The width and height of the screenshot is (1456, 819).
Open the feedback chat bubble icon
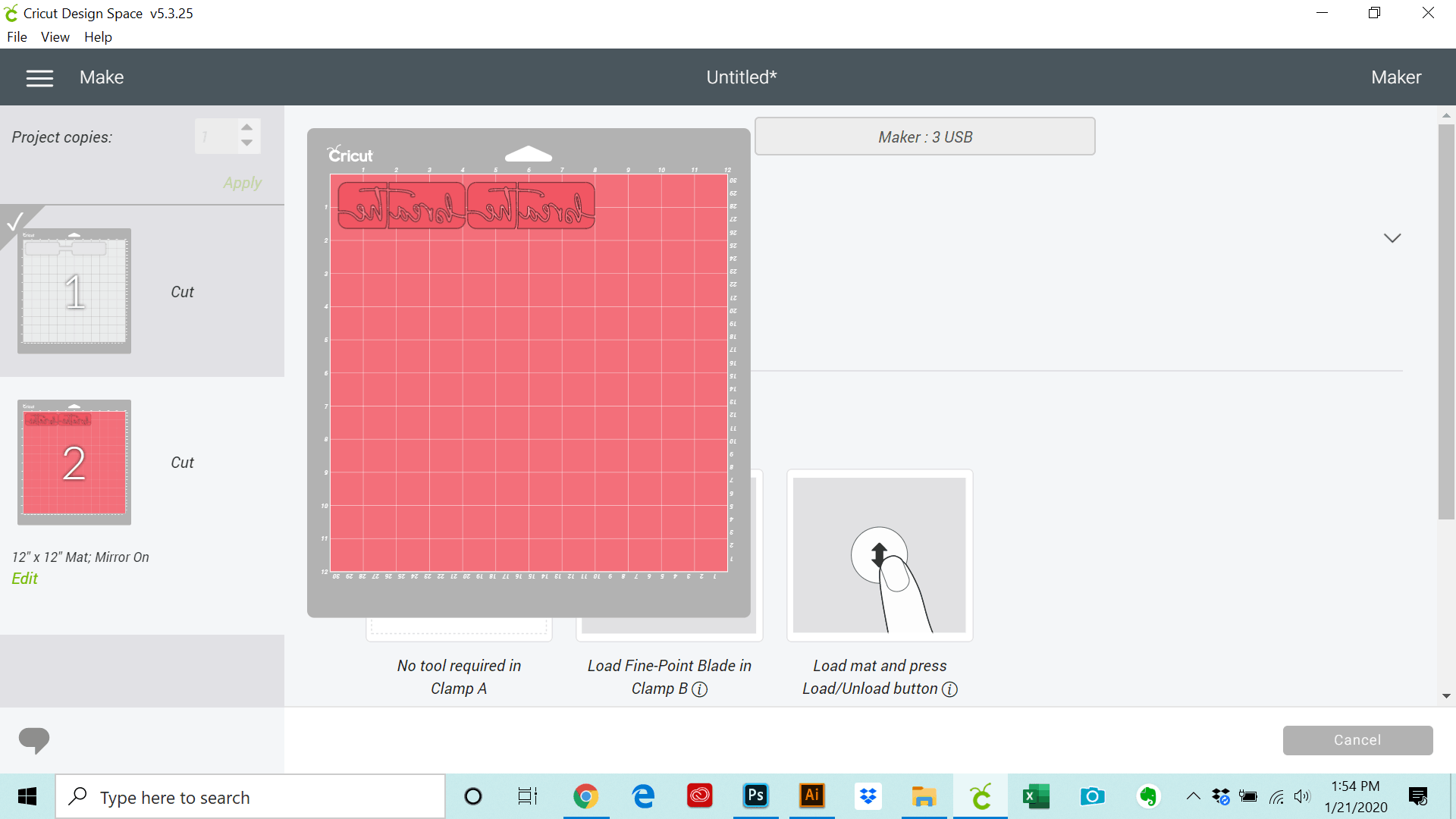coord(34,739)
